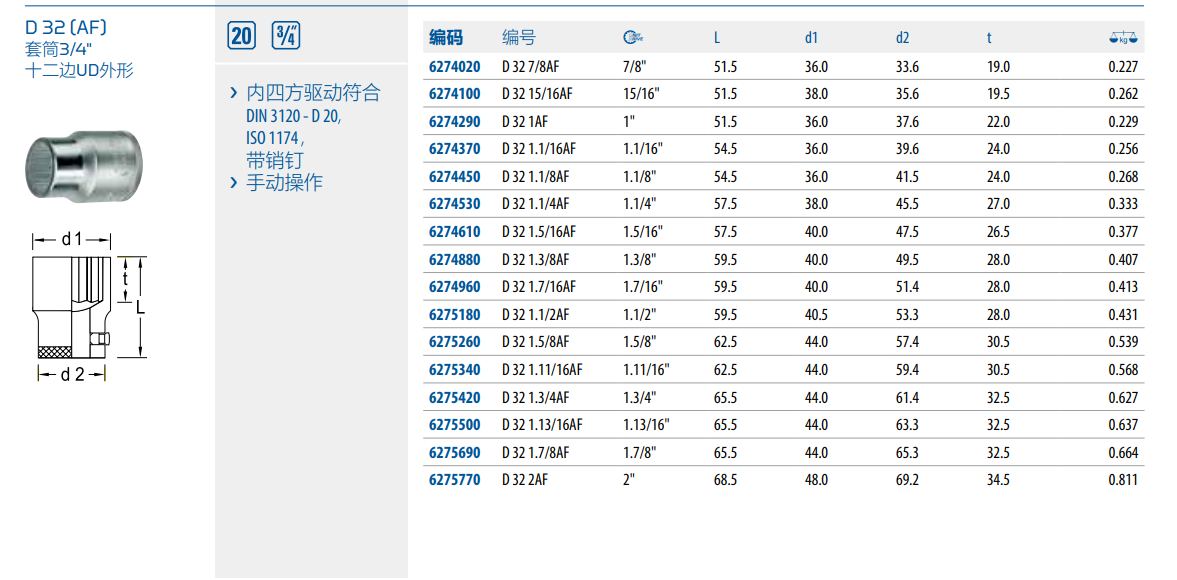Click the 20 drive size icon

[242, 37]
